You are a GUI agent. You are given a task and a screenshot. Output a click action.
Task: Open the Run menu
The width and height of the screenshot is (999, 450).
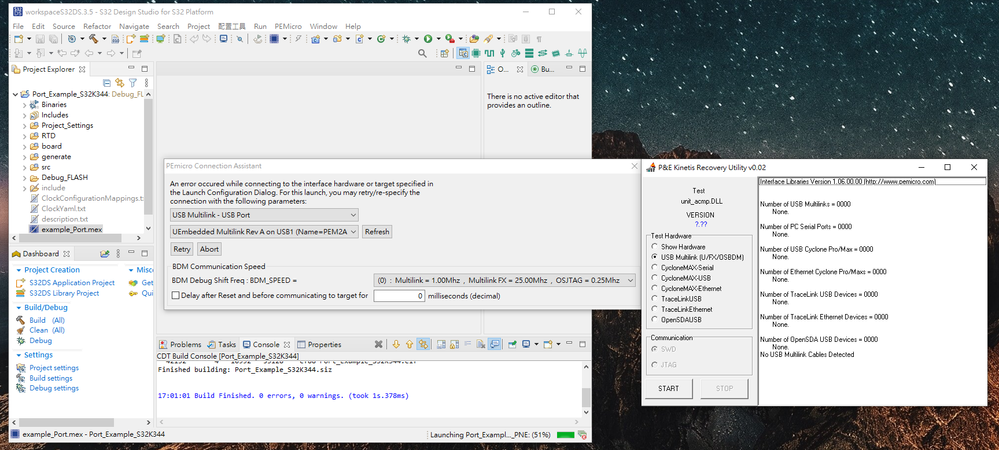[260, 26]
